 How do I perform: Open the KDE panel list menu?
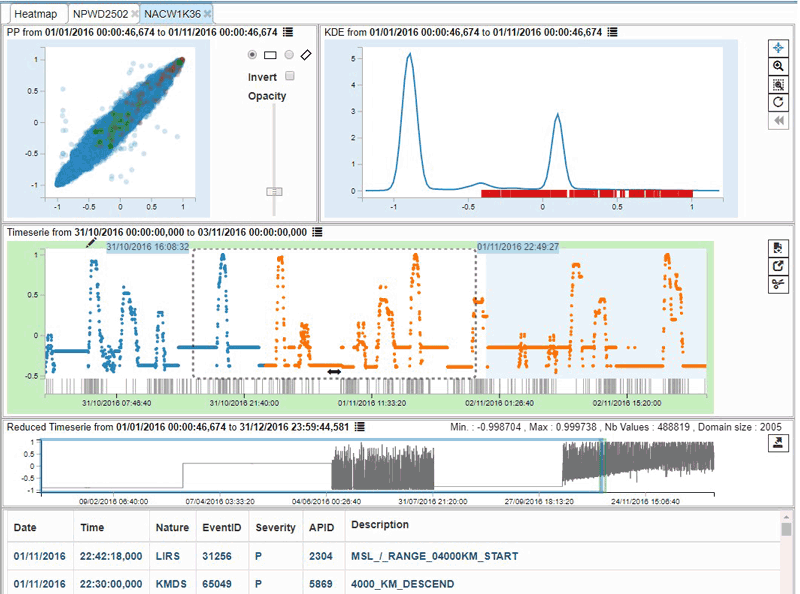613,32
